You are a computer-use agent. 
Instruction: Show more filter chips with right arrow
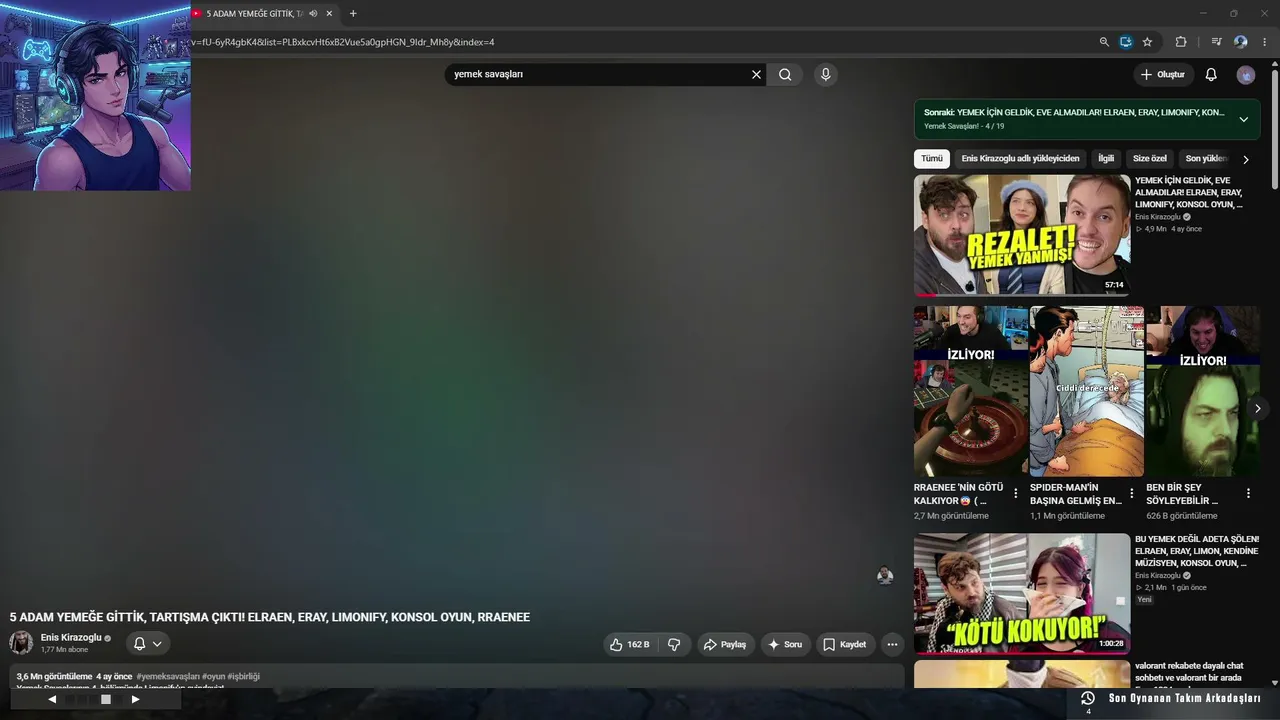click(1246, 159)
